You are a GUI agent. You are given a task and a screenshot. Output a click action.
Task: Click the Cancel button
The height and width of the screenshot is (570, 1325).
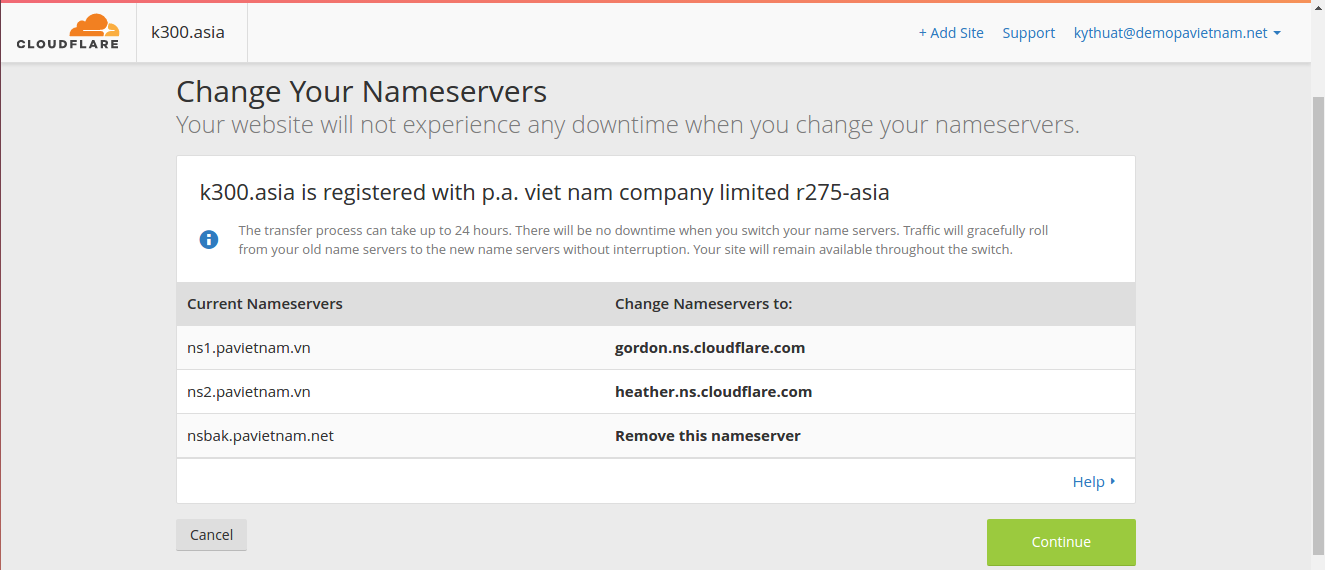[211, 535]
